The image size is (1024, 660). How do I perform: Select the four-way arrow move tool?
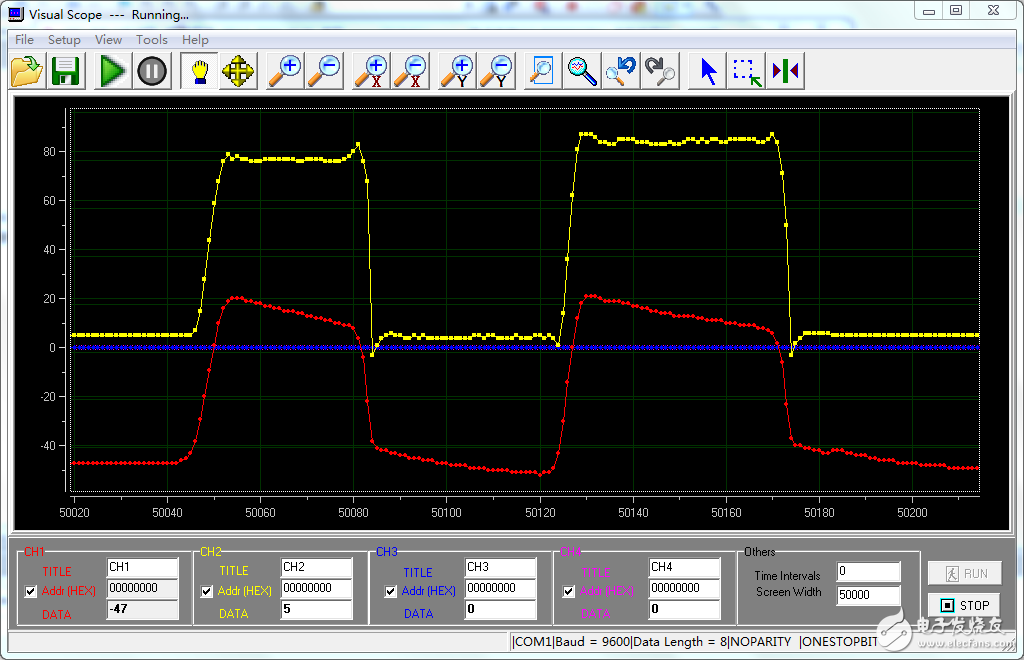(238, 71)
